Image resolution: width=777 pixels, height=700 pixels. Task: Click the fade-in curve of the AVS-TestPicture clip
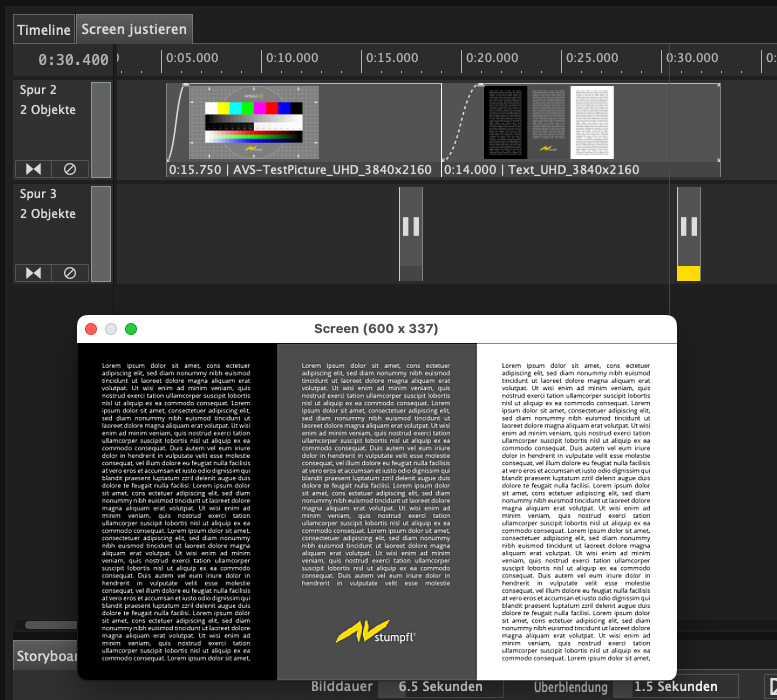[177, 122]
